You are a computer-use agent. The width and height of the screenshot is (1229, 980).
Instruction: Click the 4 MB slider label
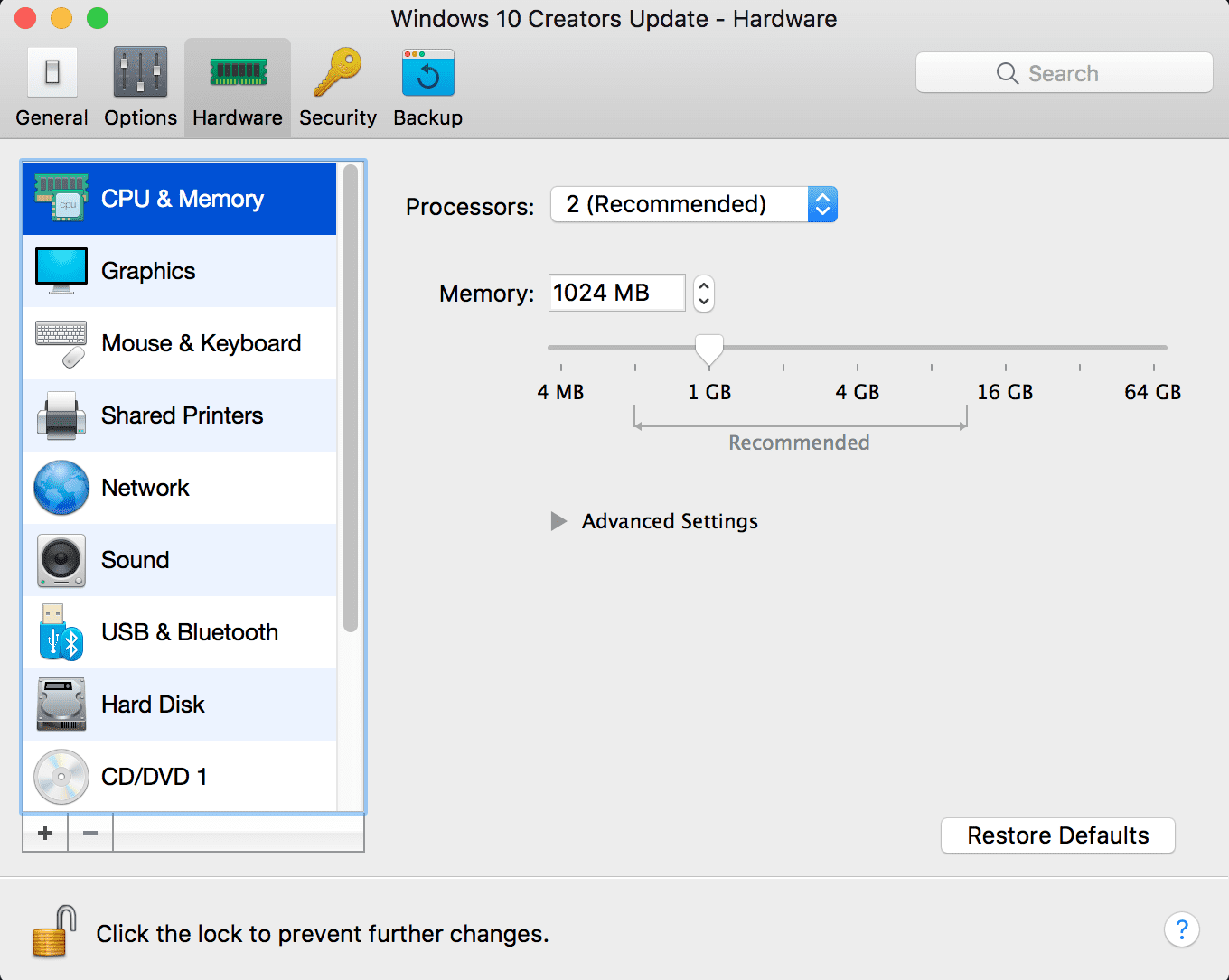[x=560, y=392]
